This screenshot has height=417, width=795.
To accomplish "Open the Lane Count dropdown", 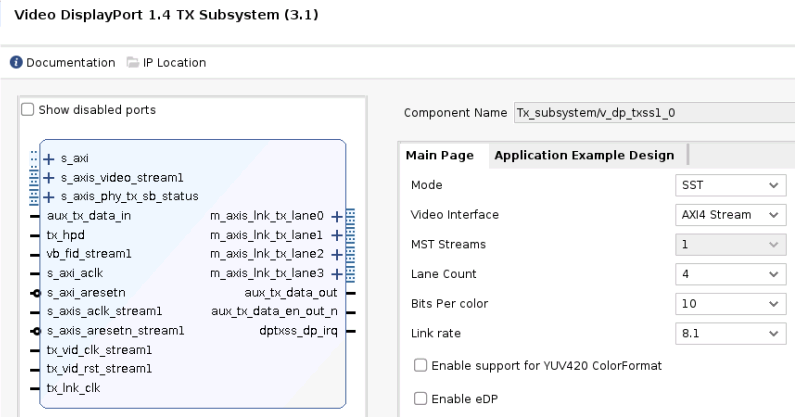I will (x=727, y=274).
